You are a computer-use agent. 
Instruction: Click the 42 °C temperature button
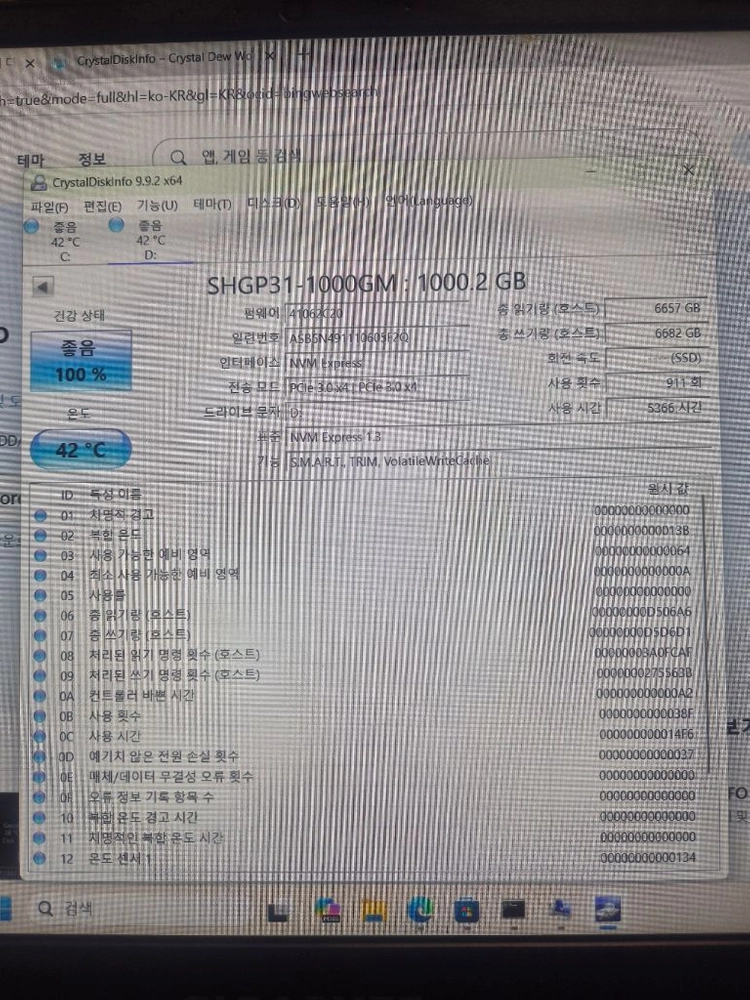point(80,450)
